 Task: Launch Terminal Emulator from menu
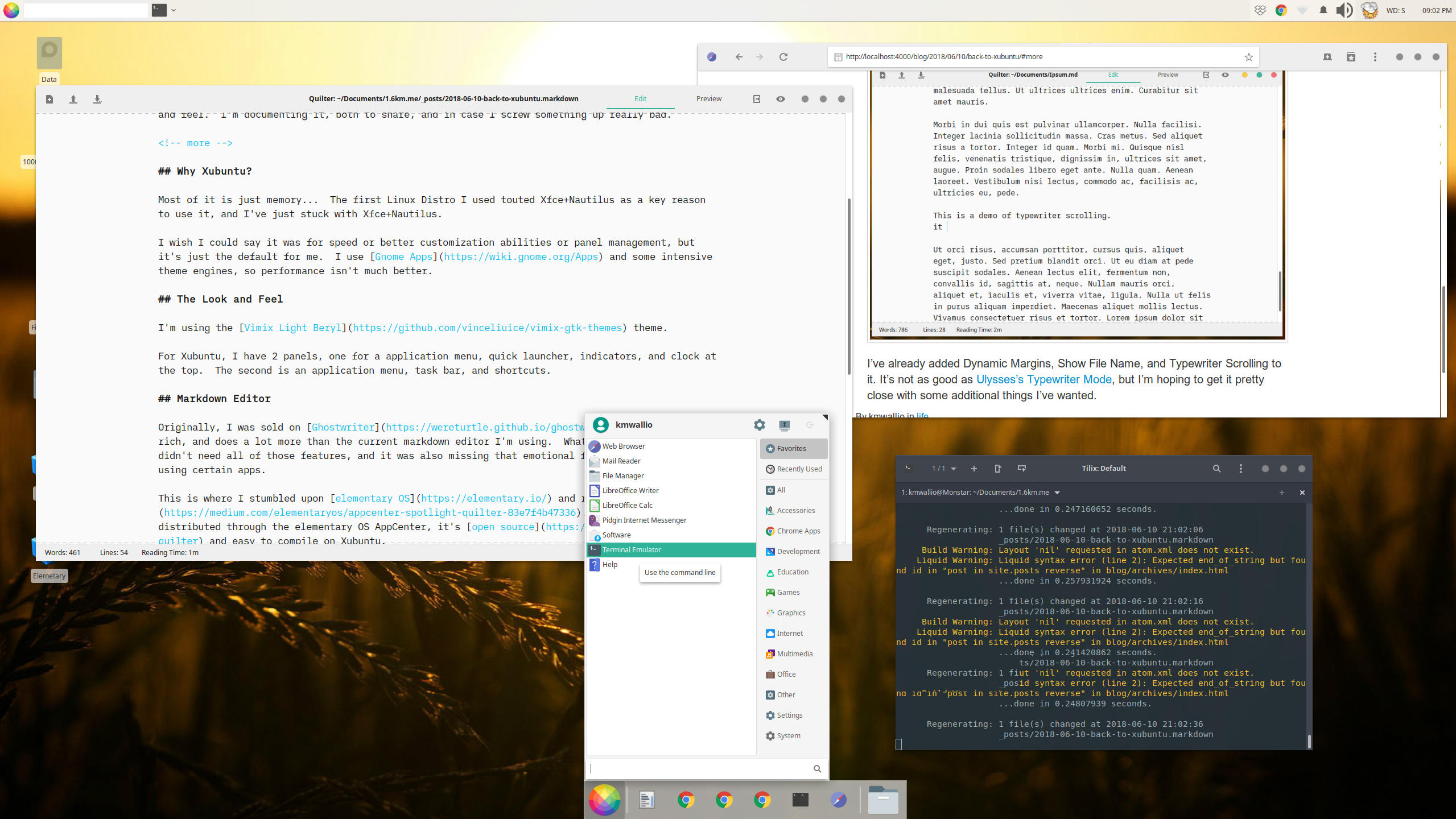tap(671, 550)
